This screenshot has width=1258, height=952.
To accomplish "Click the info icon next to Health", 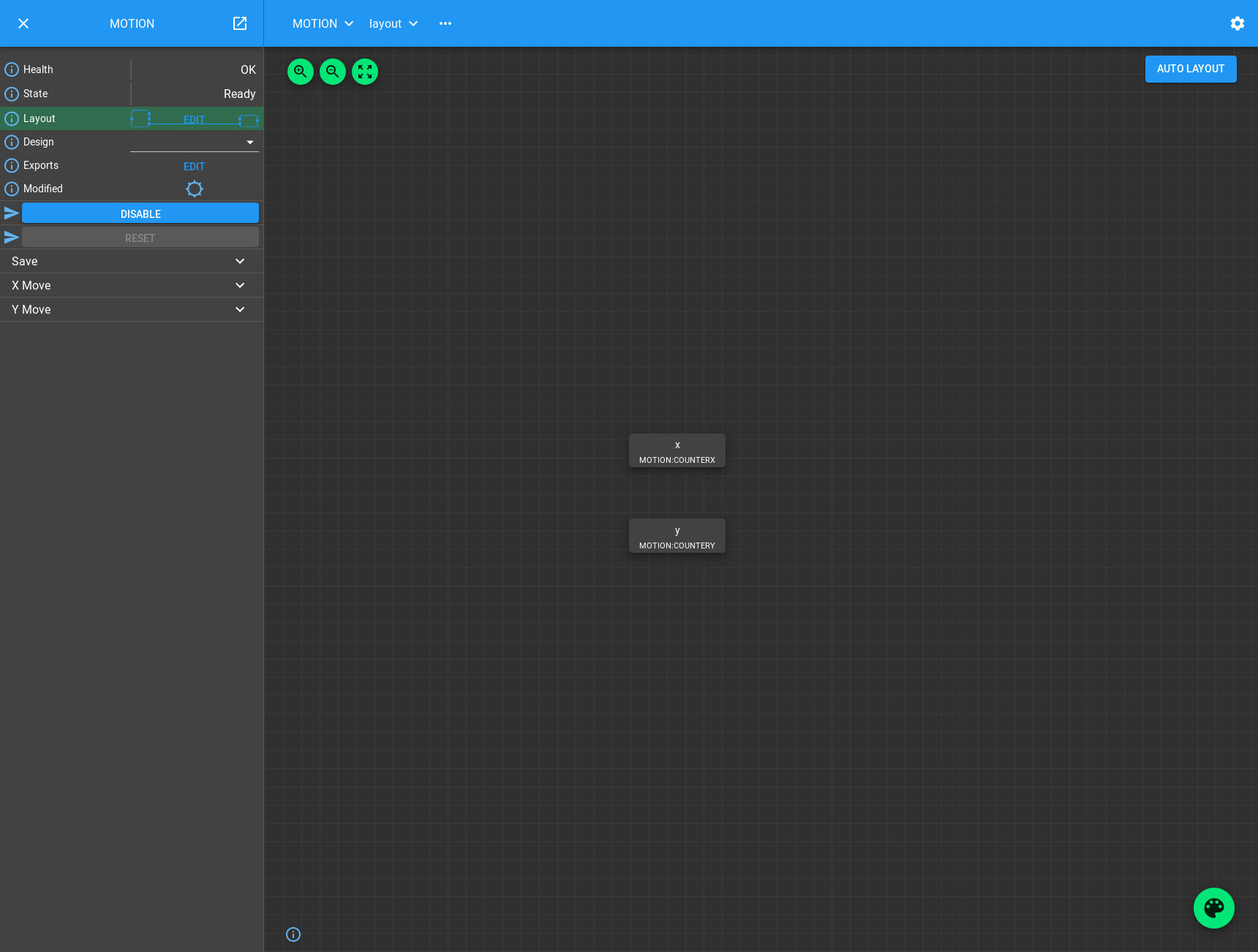I will tap(12, 69).
